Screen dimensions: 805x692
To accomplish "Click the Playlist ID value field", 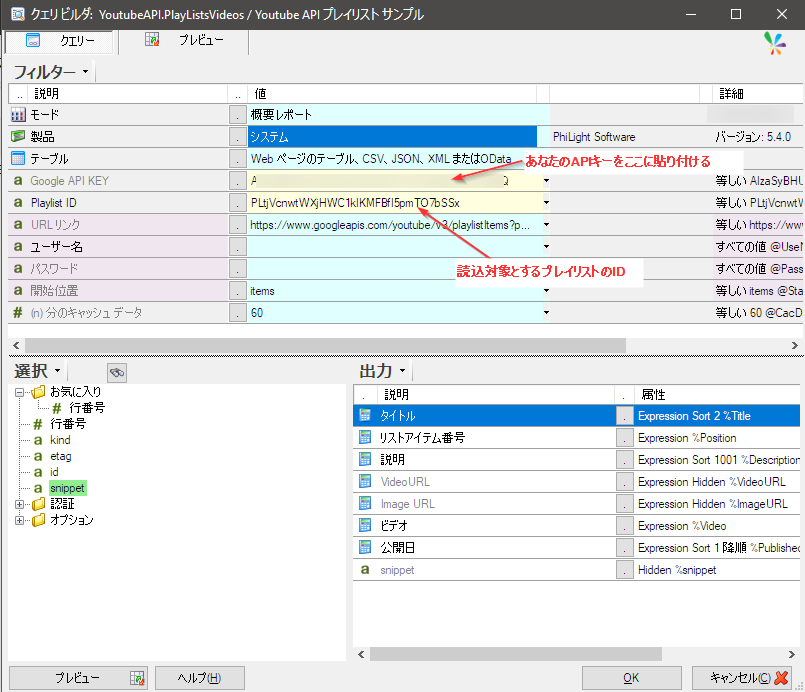I will (395, 203).
